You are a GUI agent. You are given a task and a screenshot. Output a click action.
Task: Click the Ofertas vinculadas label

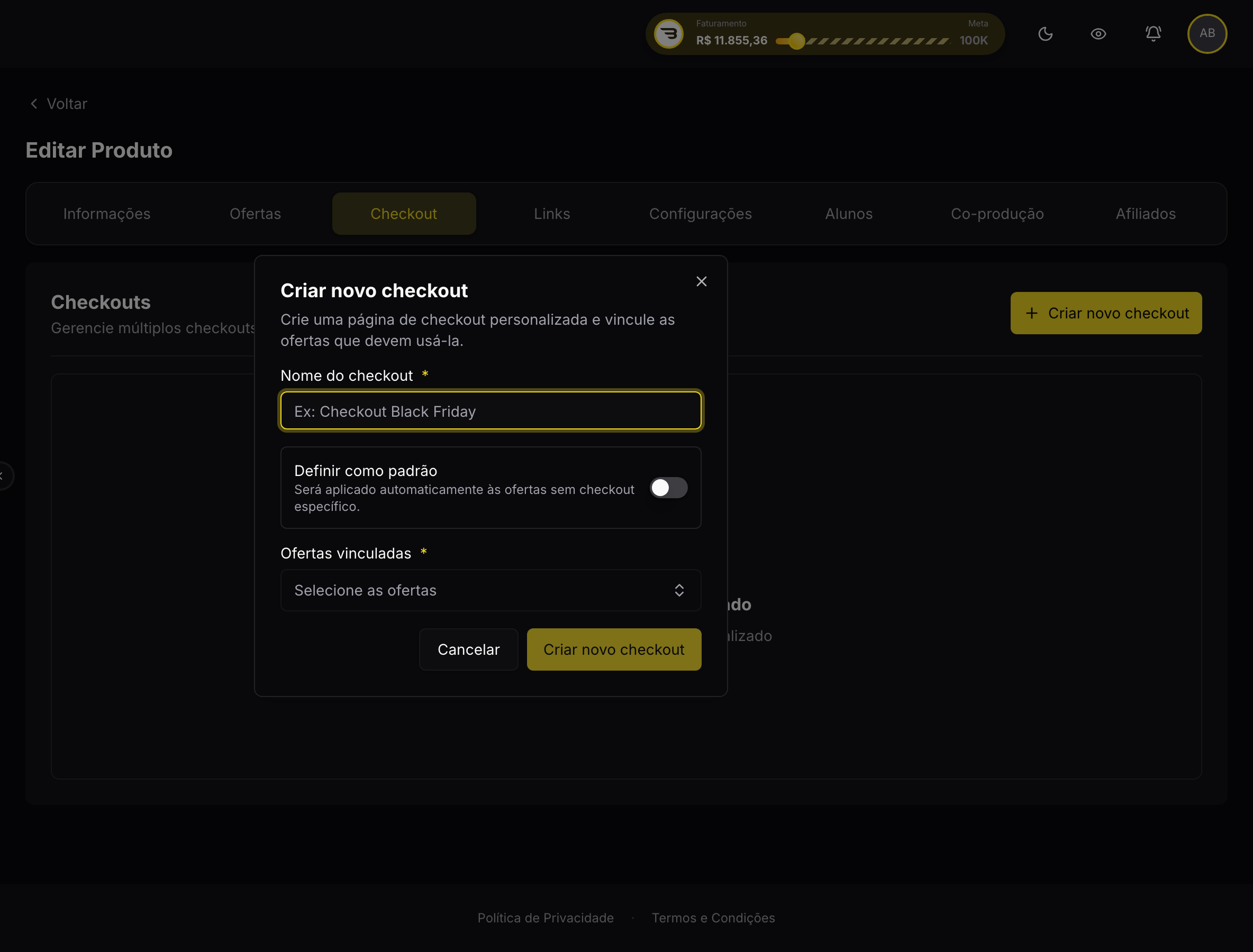[346, 553]
